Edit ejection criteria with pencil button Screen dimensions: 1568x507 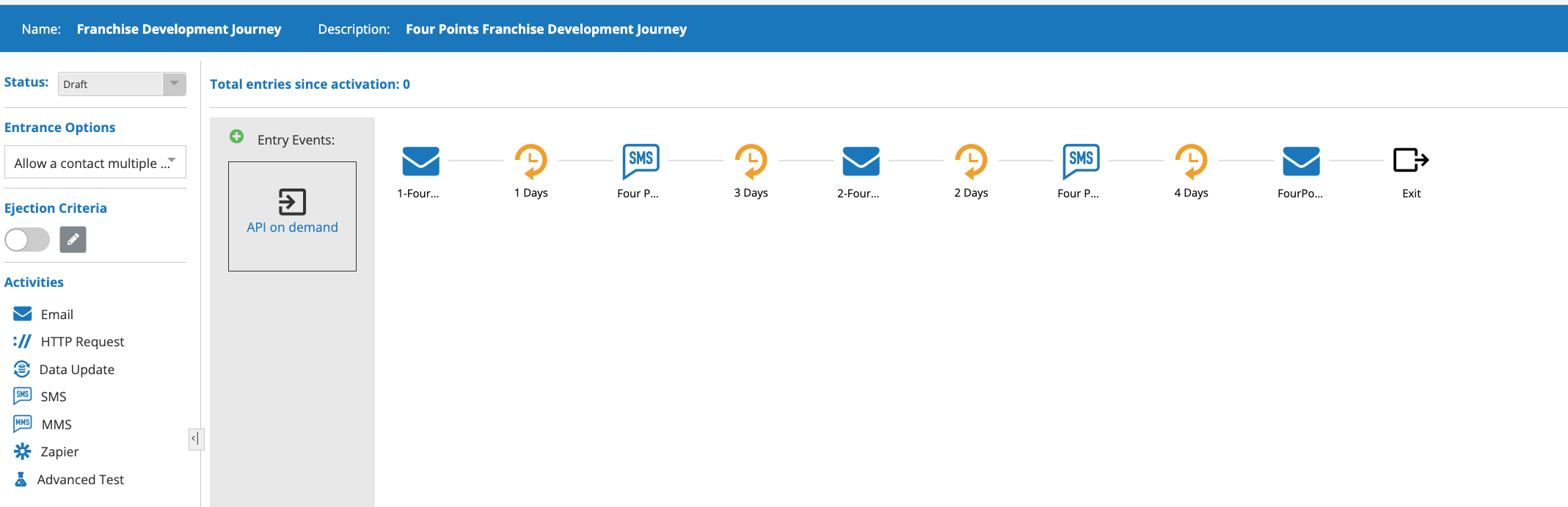click(x=73, y=239)
